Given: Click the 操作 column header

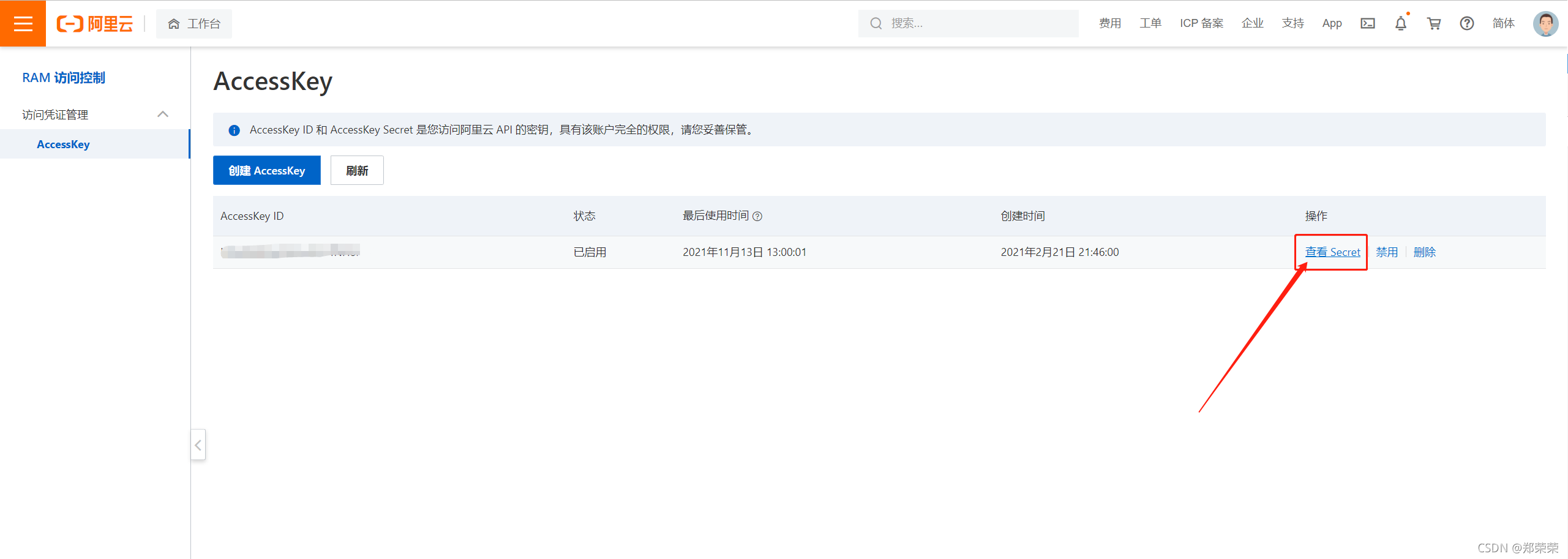Looking at the screenshot, I should pyautogui.click(x=1316, y=216).
